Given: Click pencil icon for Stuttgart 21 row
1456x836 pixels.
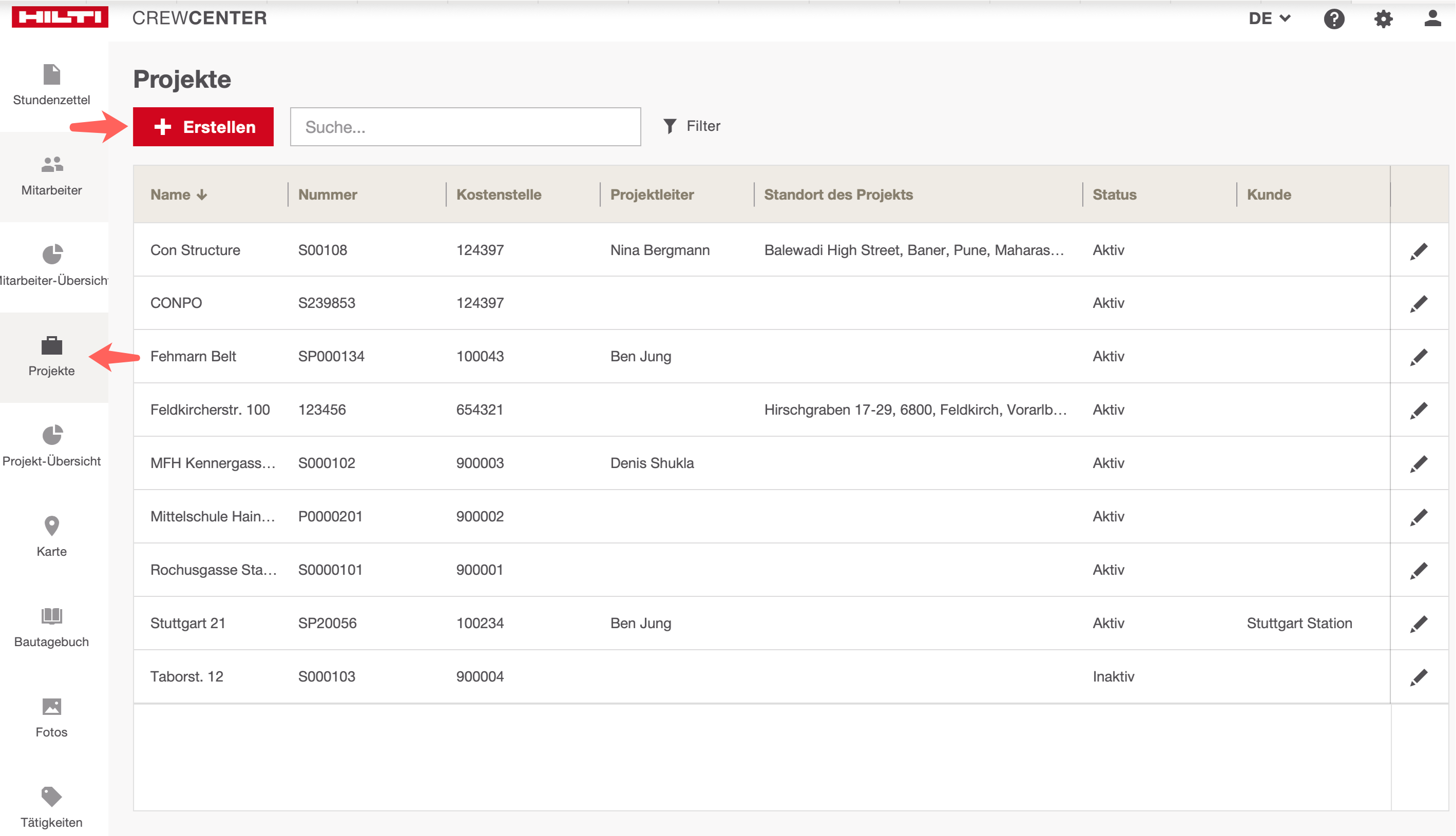Looking at the screenshot, I should pos(1418,624).
